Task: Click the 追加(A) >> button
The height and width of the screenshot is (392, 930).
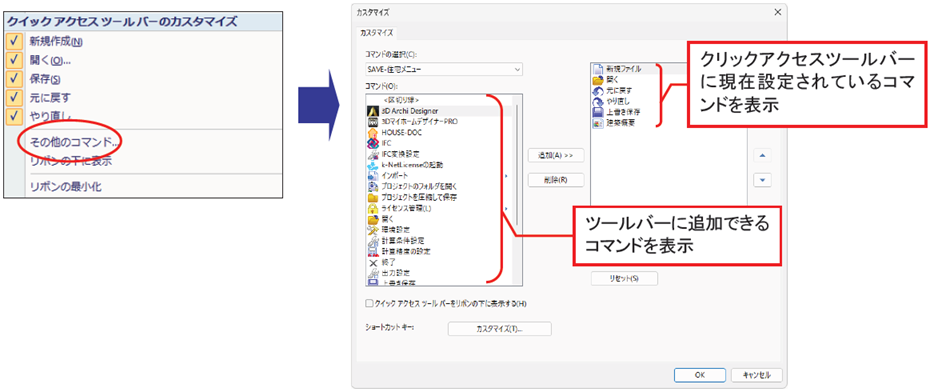Action: (x=556, y=155)
